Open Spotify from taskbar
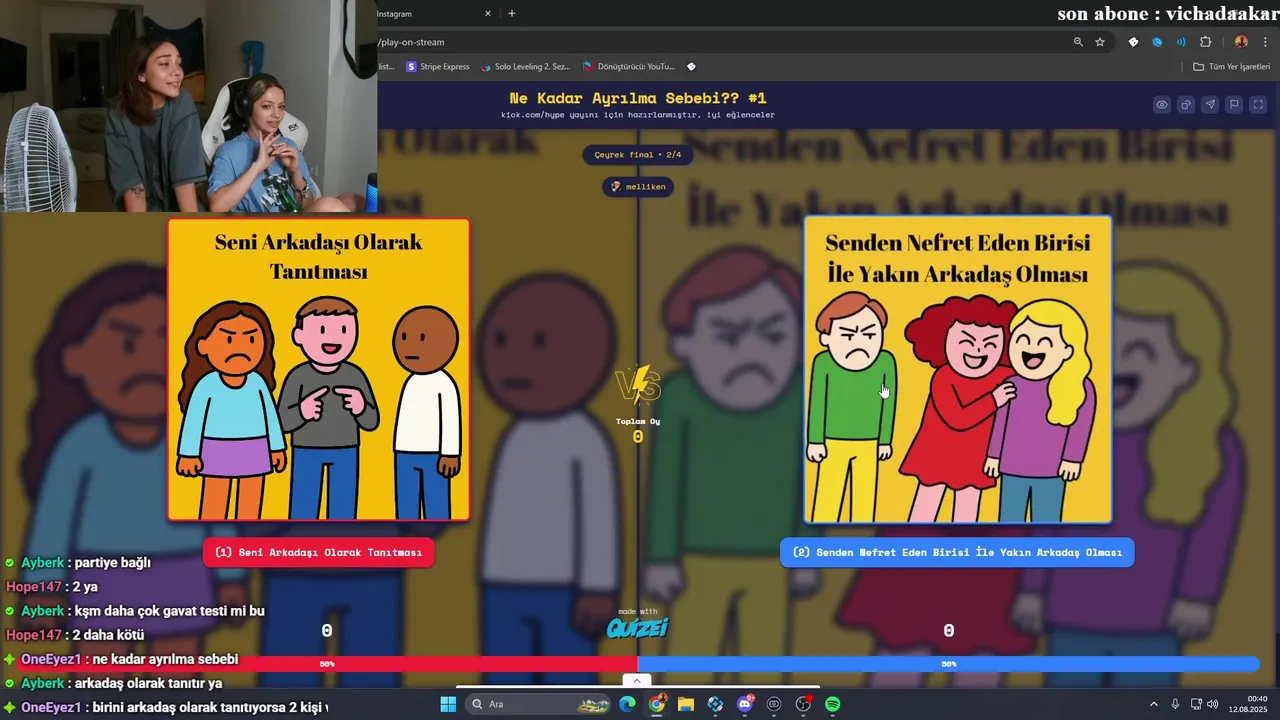This screenshot has height=720, width=1280. coord(832,704)
